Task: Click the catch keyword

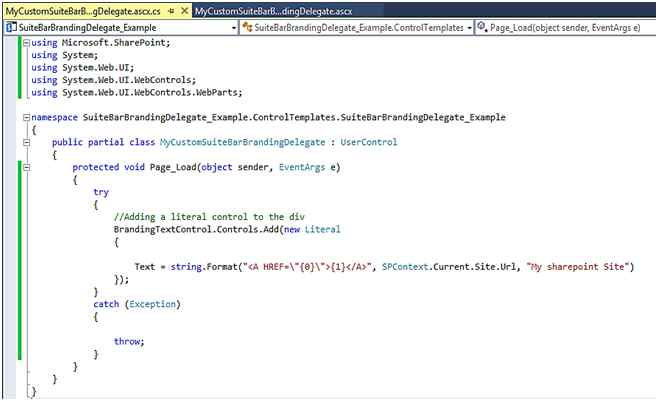Action: point(106,304)
